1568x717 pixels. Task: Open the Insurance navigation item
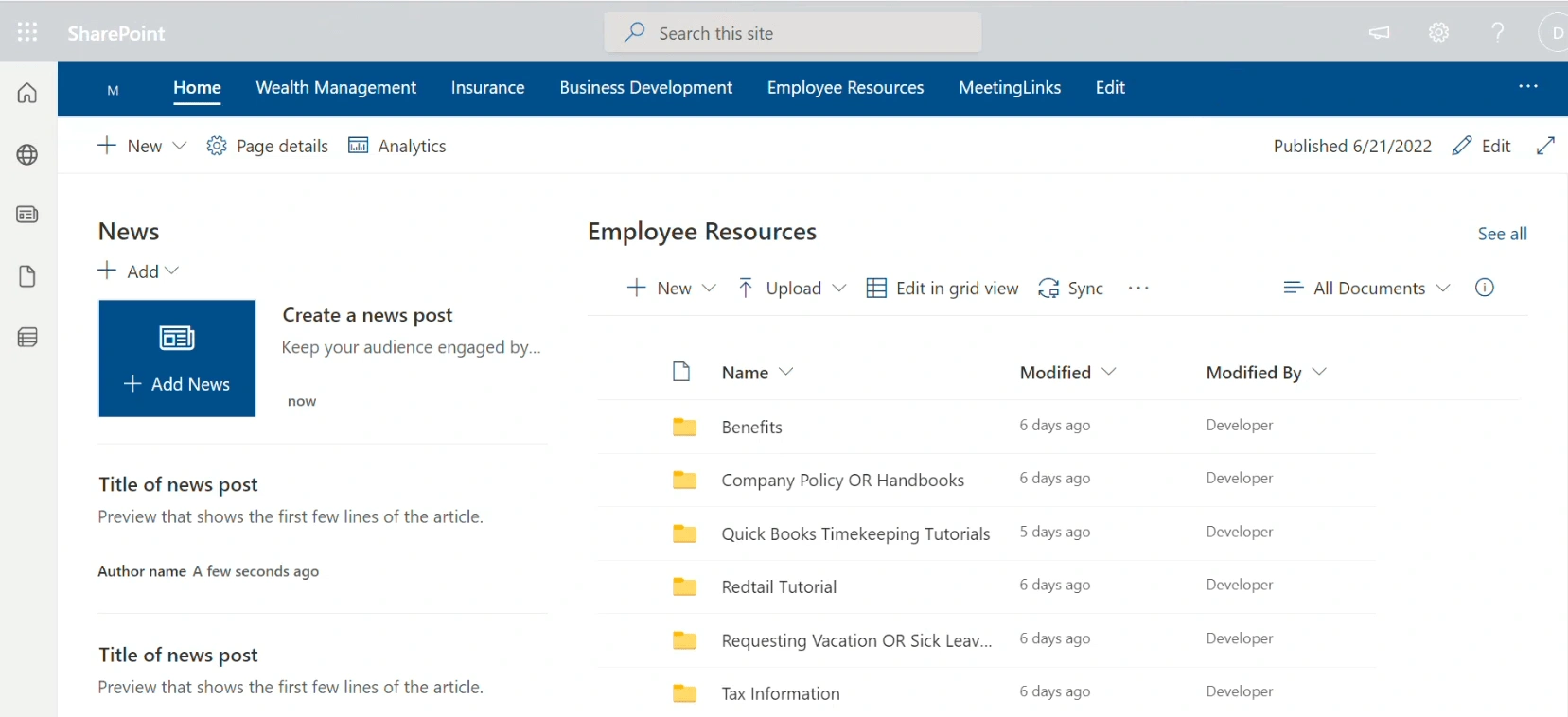pos(487,88)
